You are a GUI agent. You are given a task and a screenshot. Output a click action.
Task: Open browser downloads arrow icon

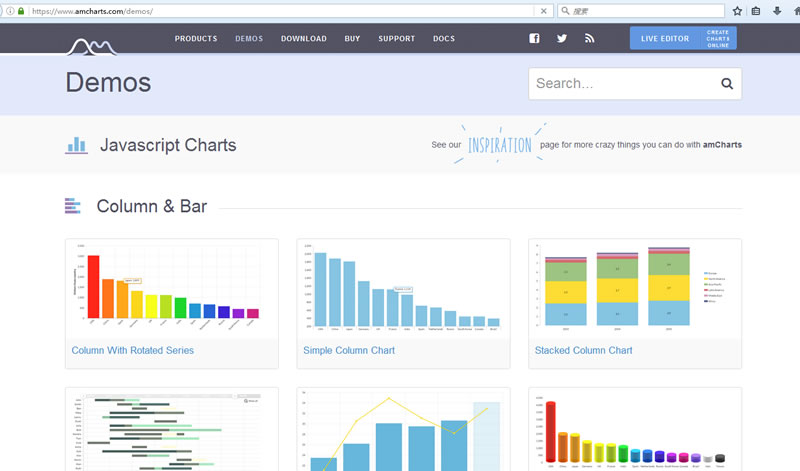[776, 11]
